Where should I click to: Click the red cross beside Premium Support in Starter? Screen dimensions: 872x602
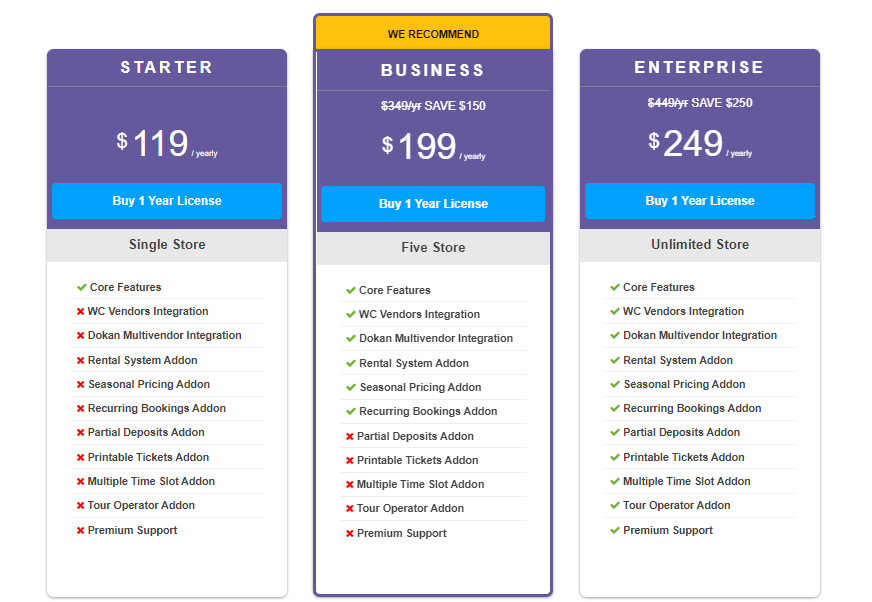click(x=80, y=529)
